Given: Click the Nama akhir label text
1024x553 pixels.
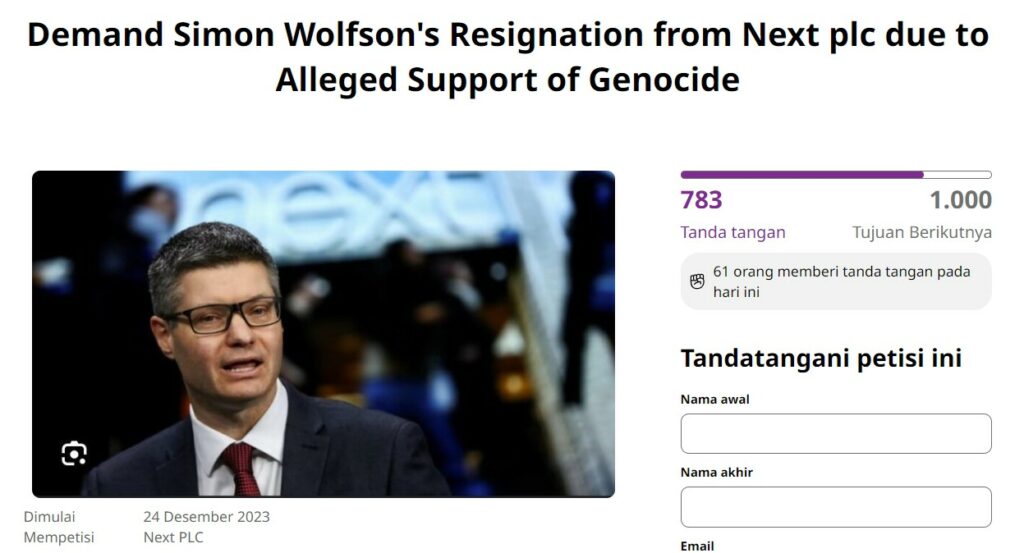Looking at the screenshot, I should coord(716,472).
